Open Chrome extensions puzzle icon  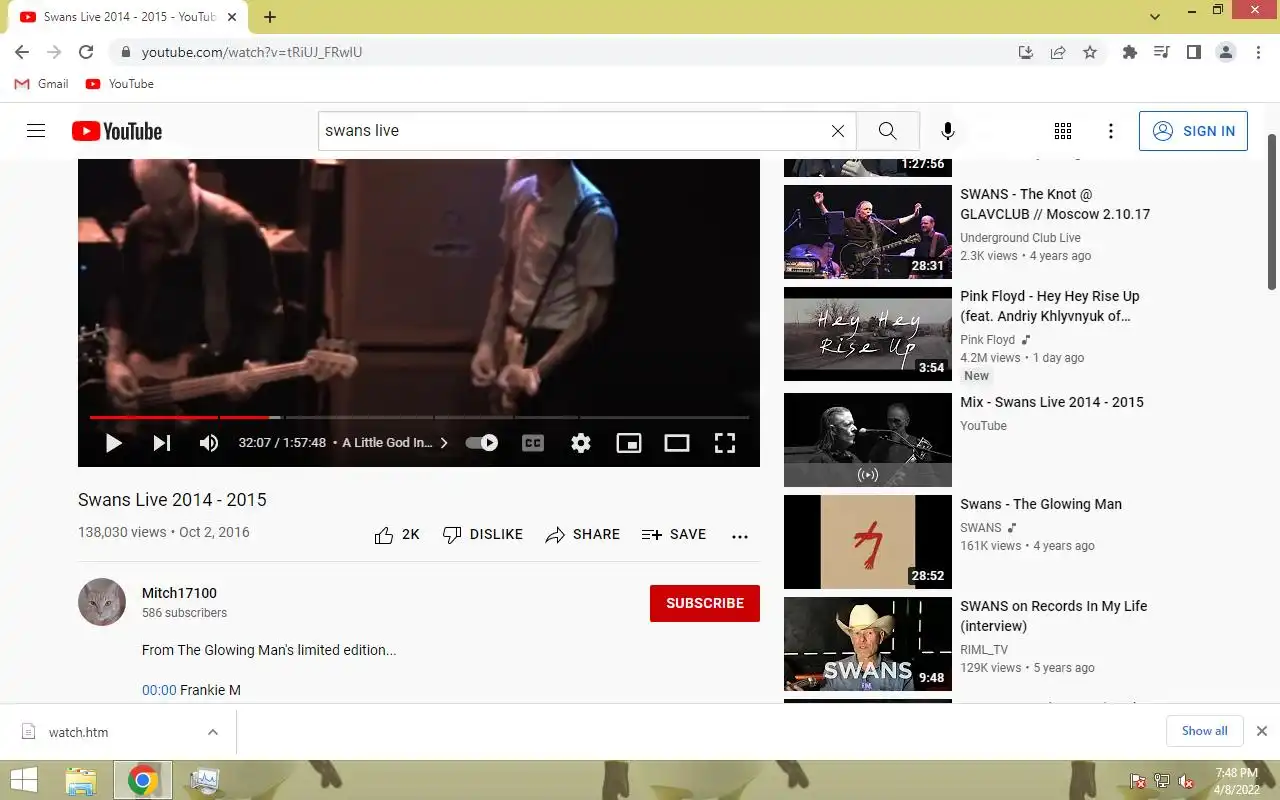[1130, 52]
